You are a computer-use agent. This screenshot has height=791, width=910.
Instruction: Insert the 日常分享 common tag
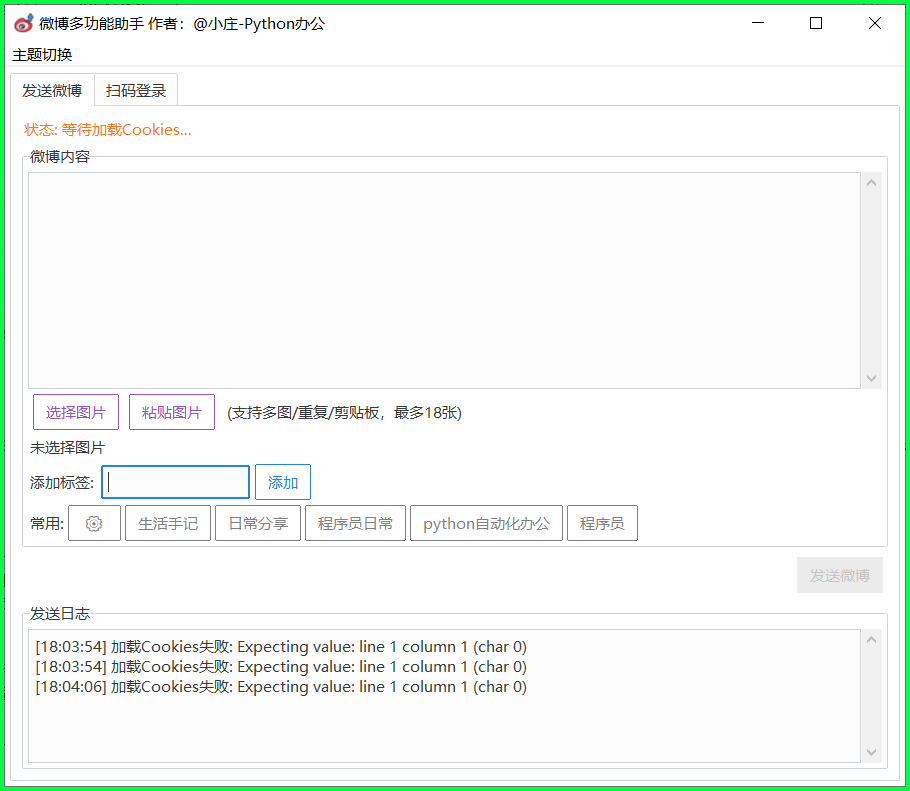[x=258, y=523]
